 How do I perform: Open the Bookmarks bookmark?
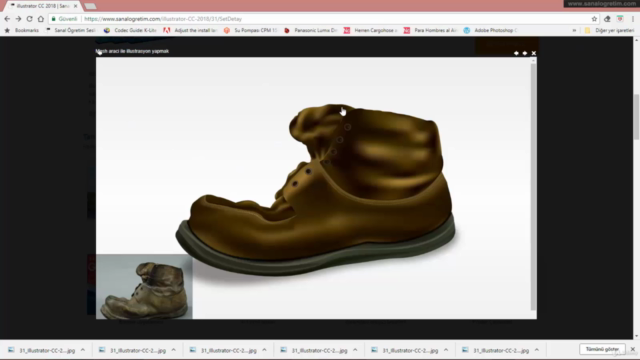(22, 30)
